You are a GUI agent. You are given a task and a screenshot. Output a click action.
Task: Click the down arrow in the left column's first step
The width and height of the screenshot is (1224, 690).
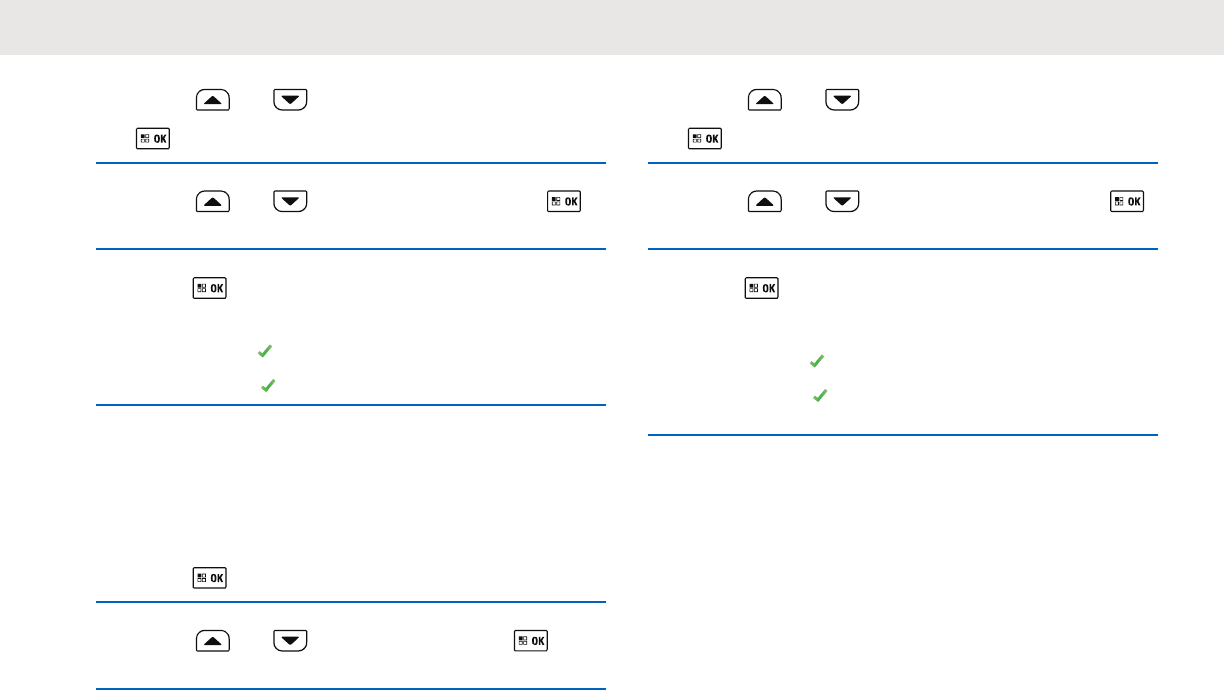coord(289,100)
